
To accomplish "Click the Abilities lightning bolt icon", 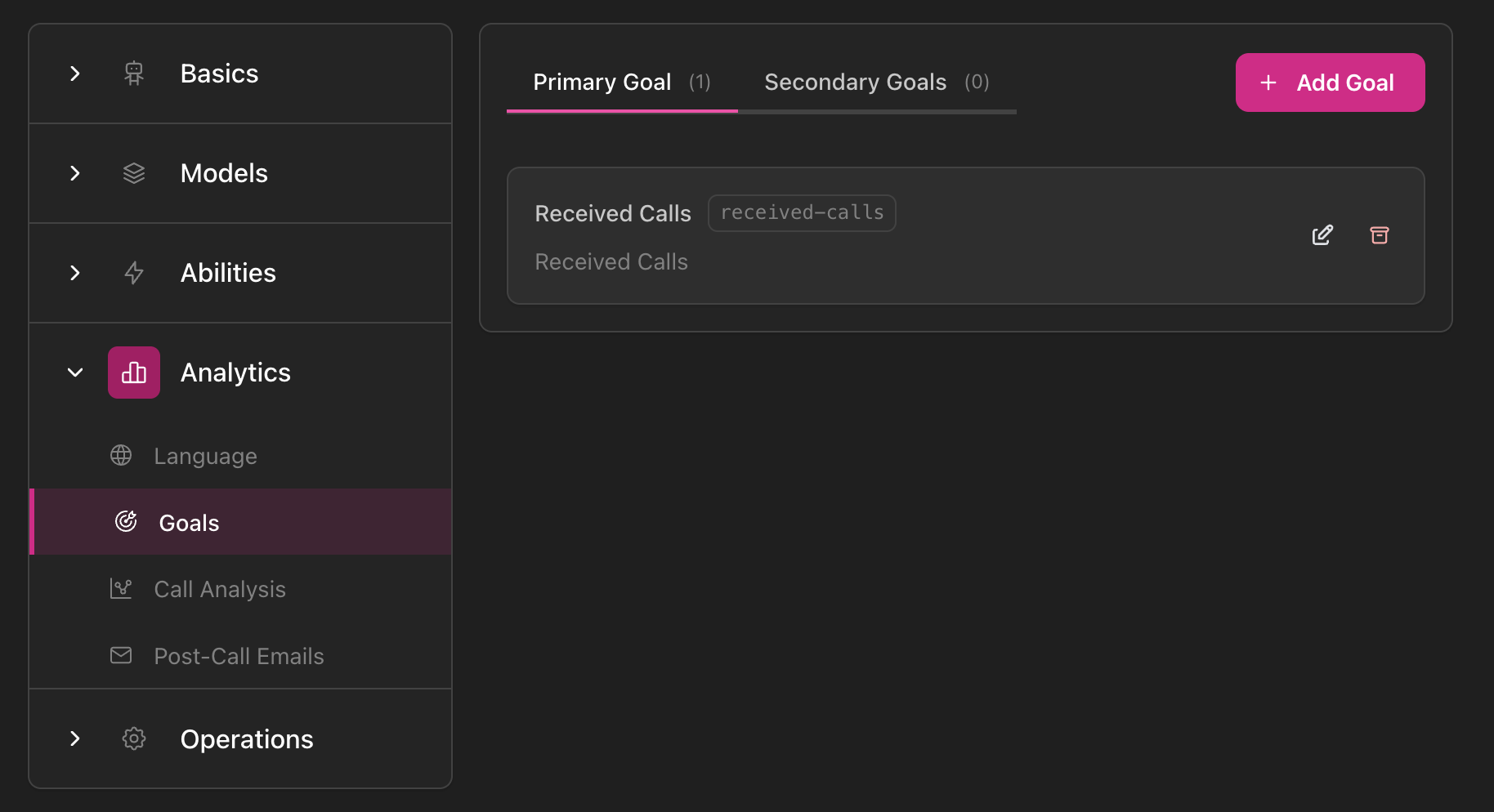I will (x=133, y=273).
